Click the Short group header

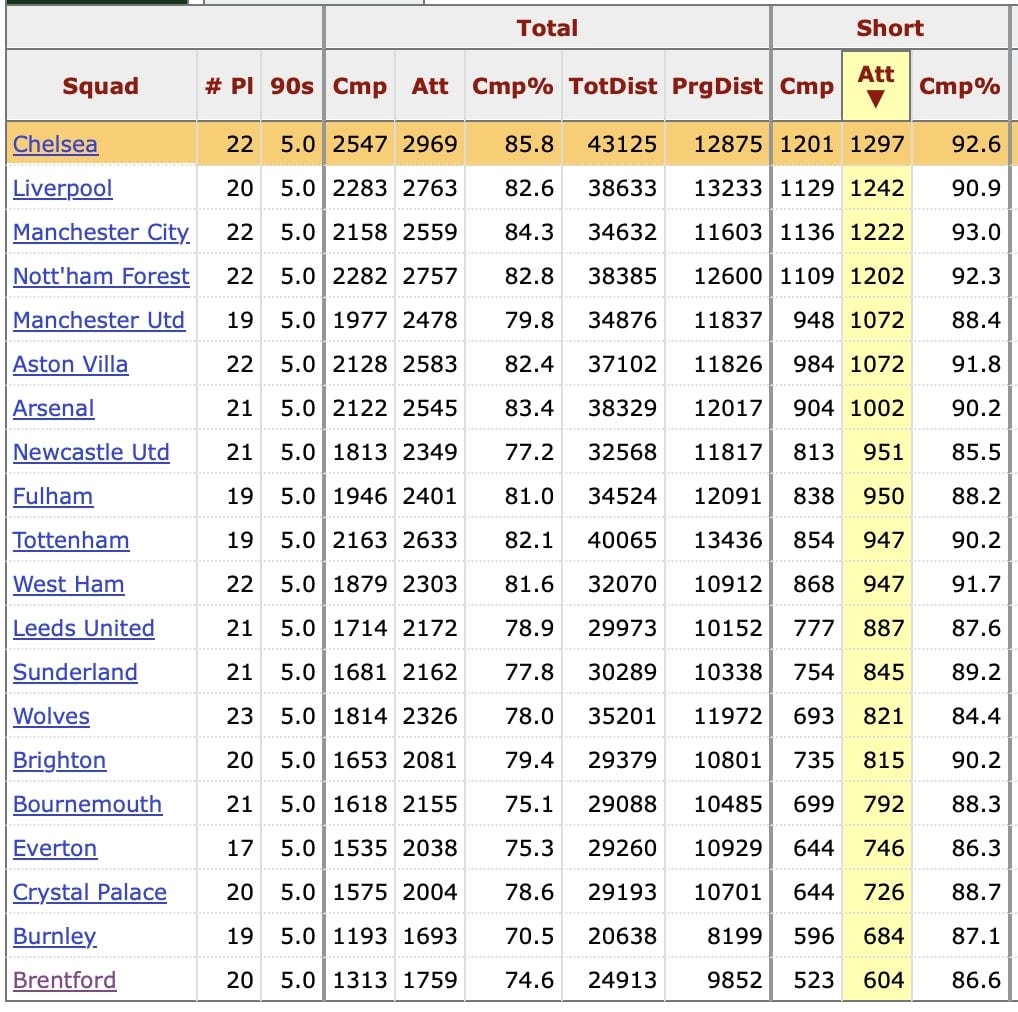coord(890,28)
